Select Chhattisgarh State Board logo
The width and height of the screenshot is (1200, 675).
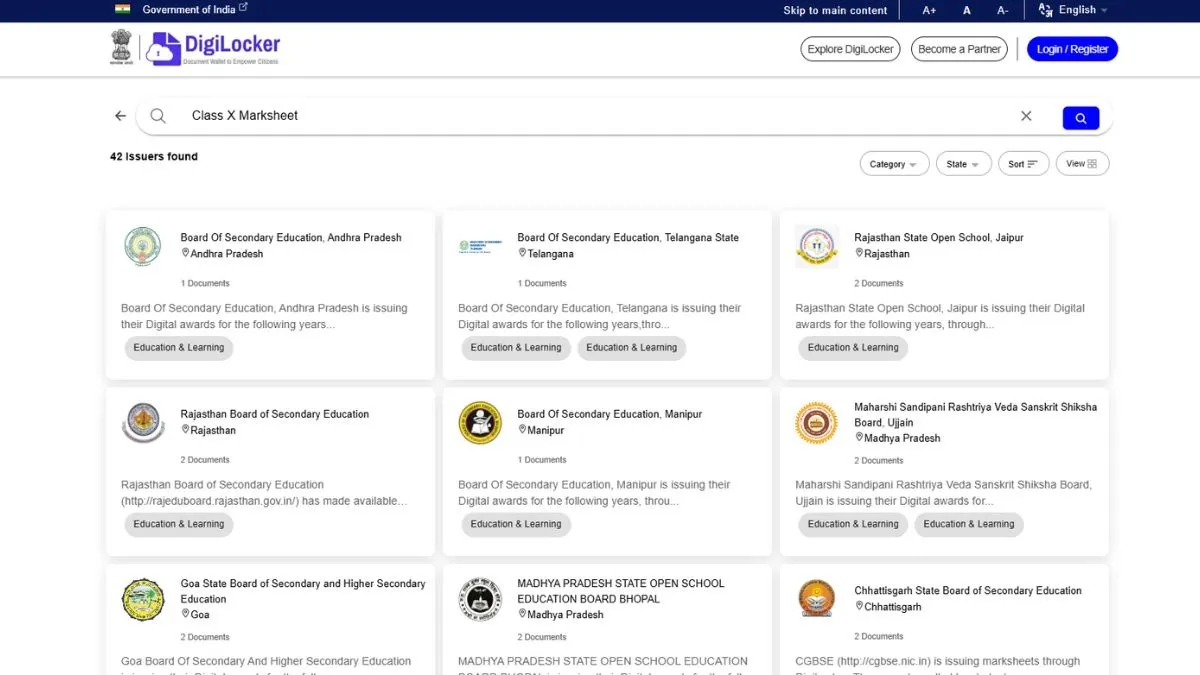click(816, 599)
